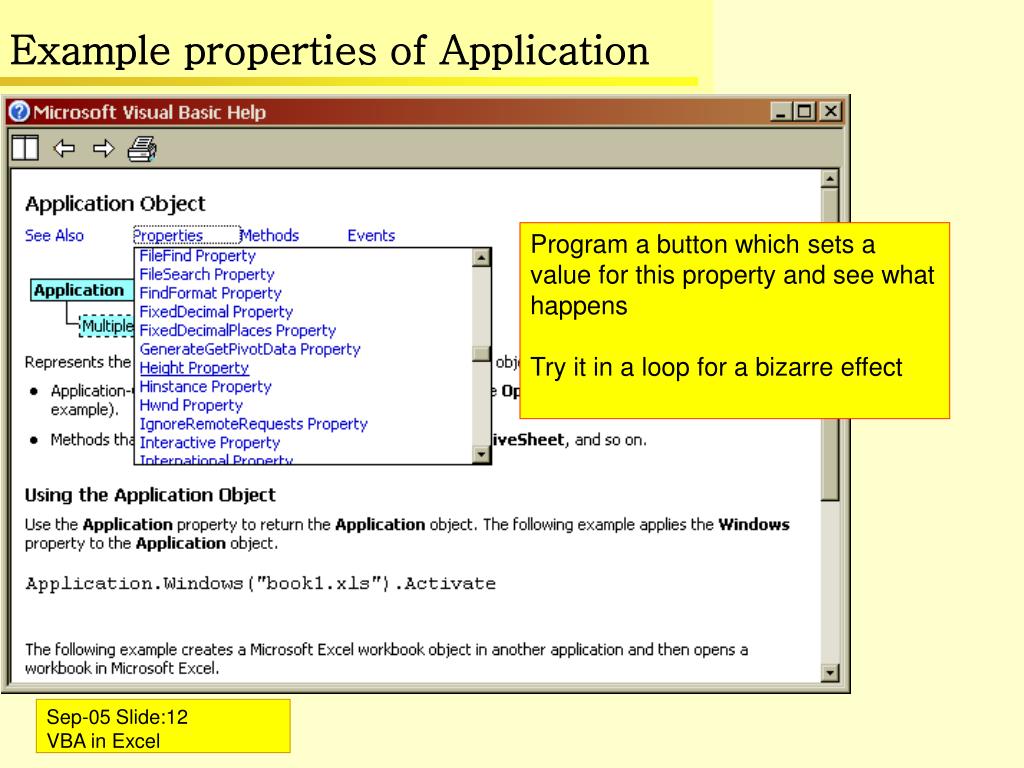Click the help window vertical scrollbar thumb

point(829,345)
